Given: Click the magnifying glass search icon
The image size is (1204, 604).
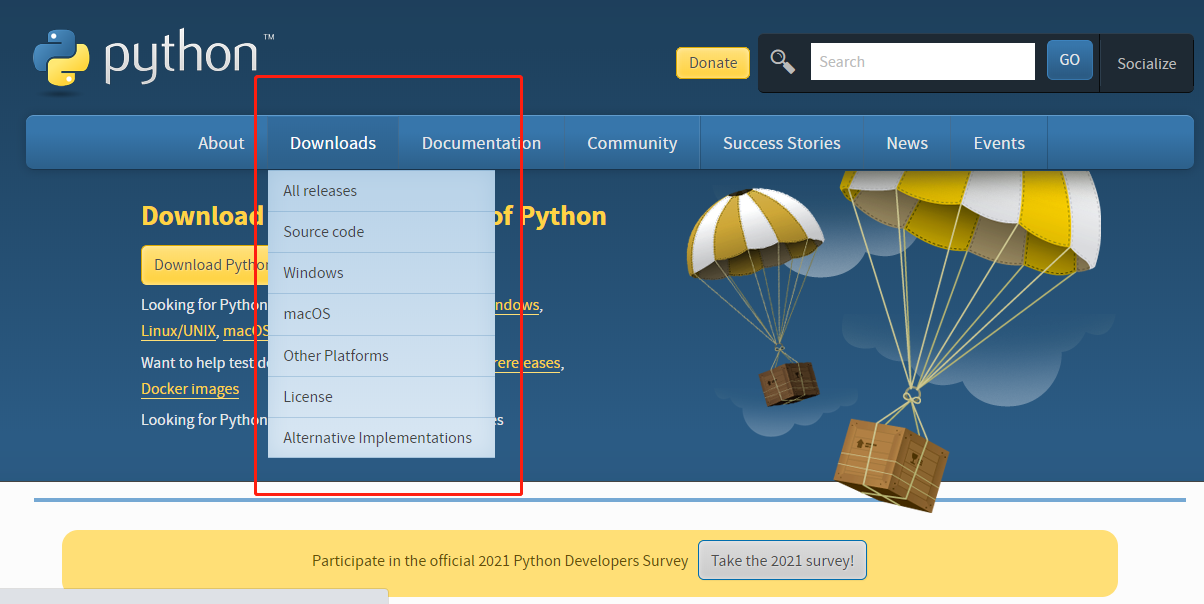Looking at the screenshot, I should pyautogui.click(x=783, y=62).
